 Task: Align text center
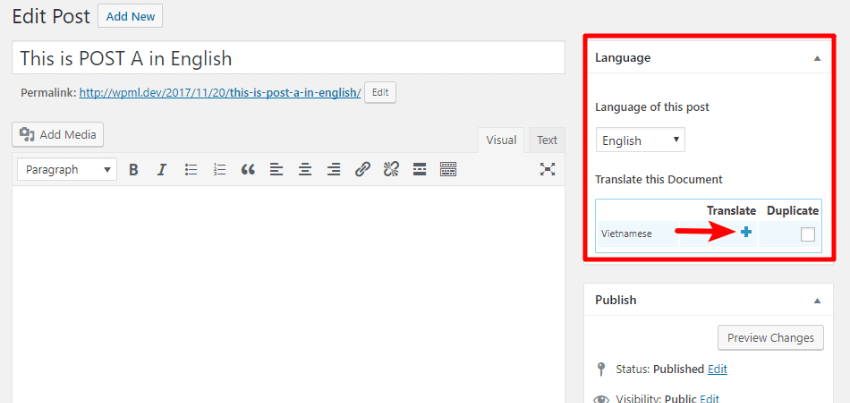[306, 170]
